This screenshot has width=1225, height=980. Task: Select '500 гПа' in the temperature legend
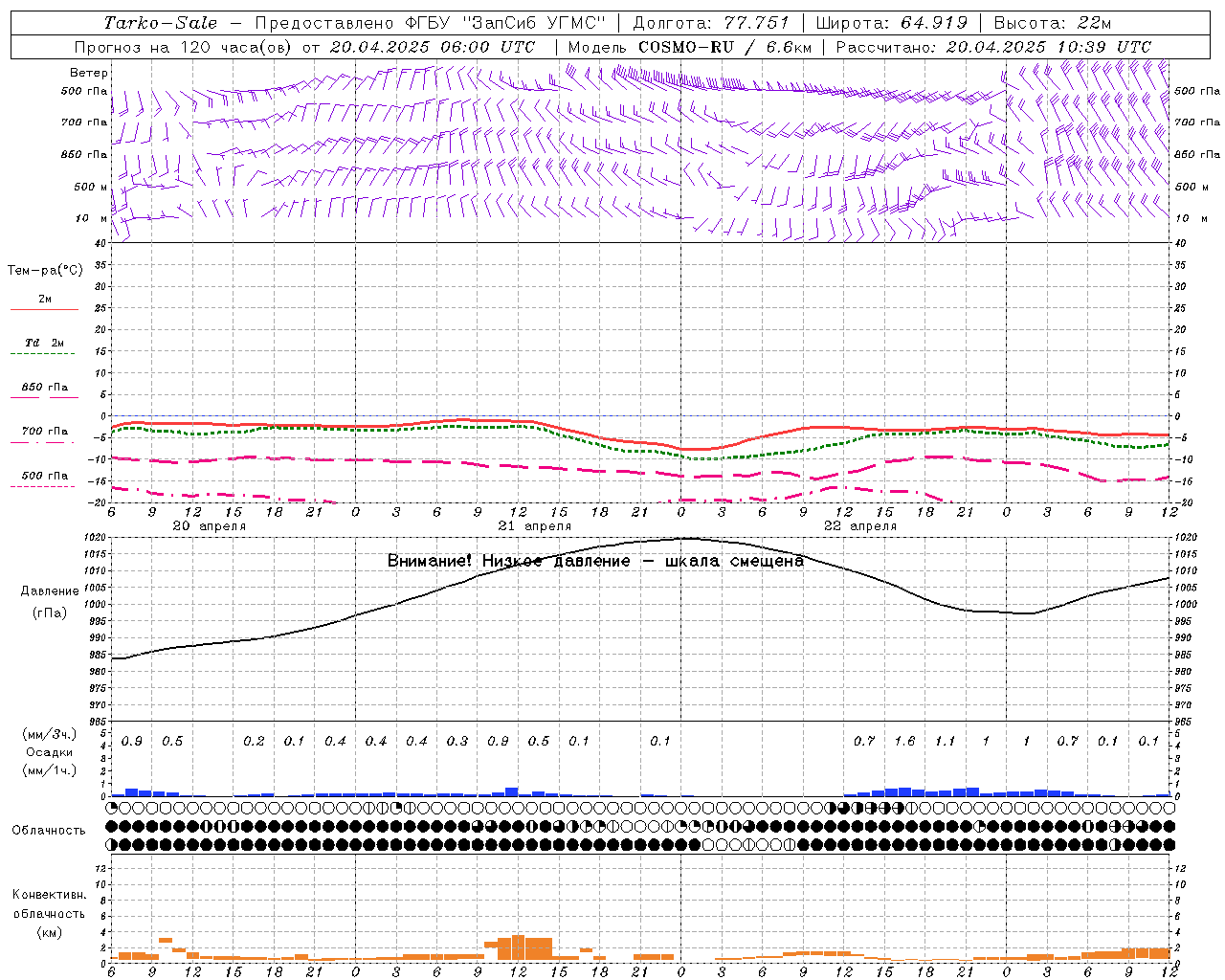click(45, 476)
